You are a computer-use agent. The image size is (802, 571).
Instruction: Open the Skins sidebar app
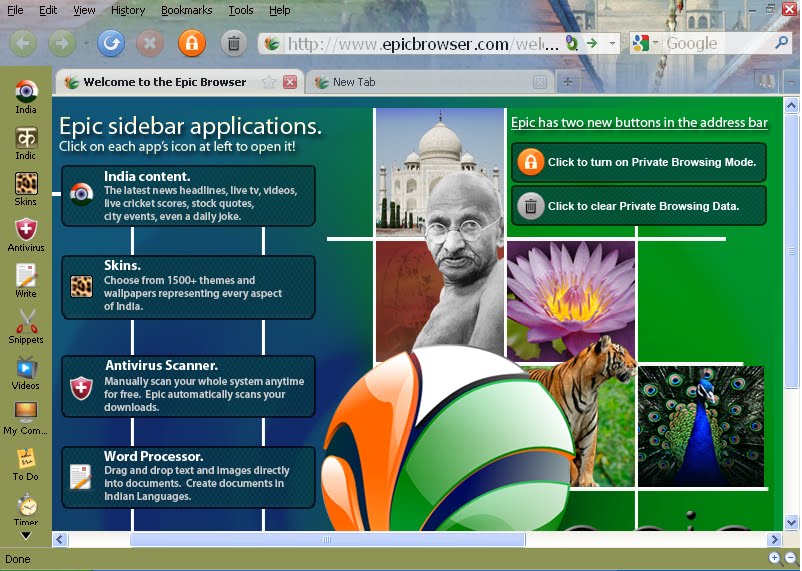coord(26,189)
